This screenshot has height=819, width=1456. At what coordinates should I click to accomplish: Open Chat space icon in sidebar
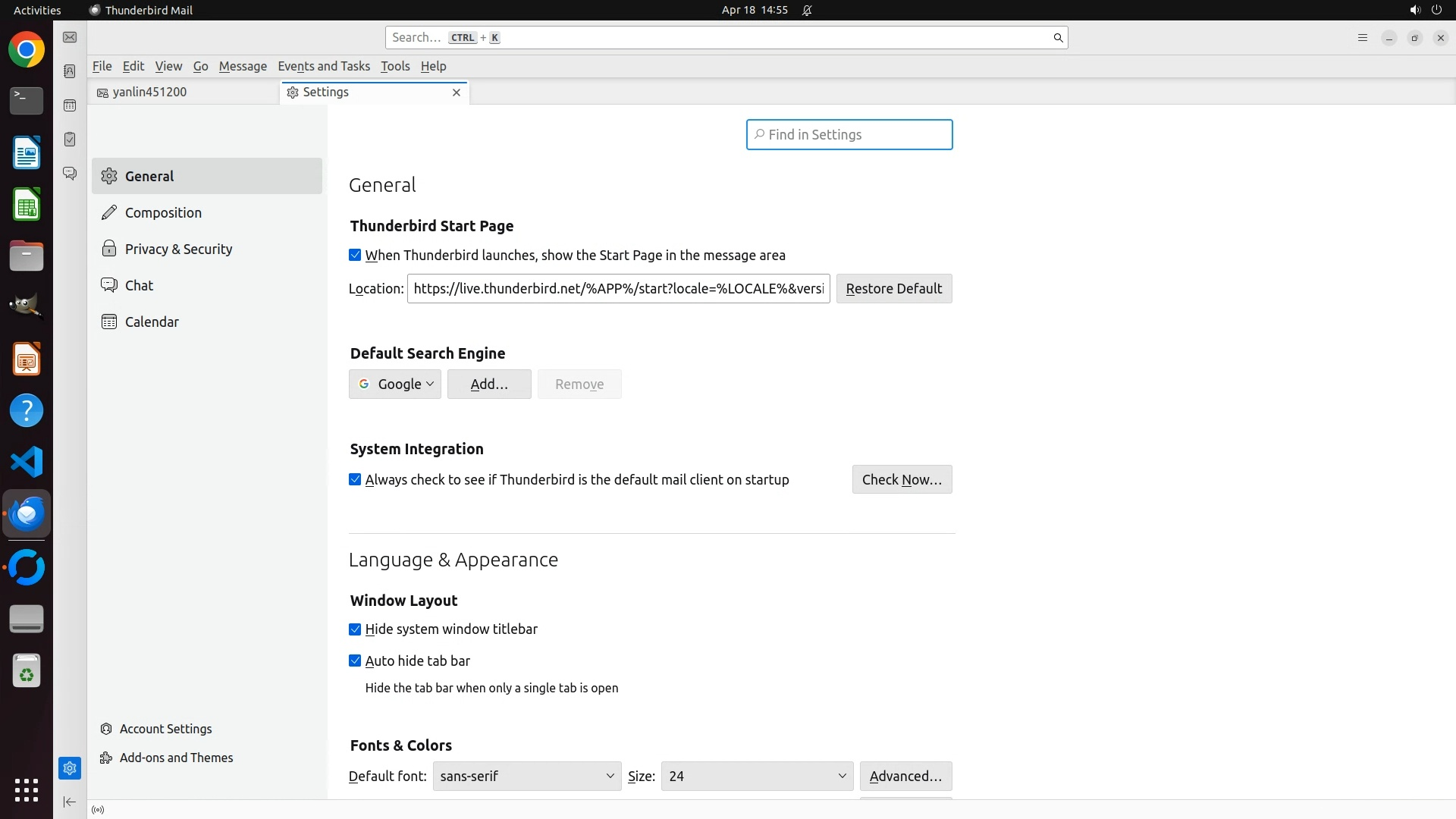(x=70, y=174)
